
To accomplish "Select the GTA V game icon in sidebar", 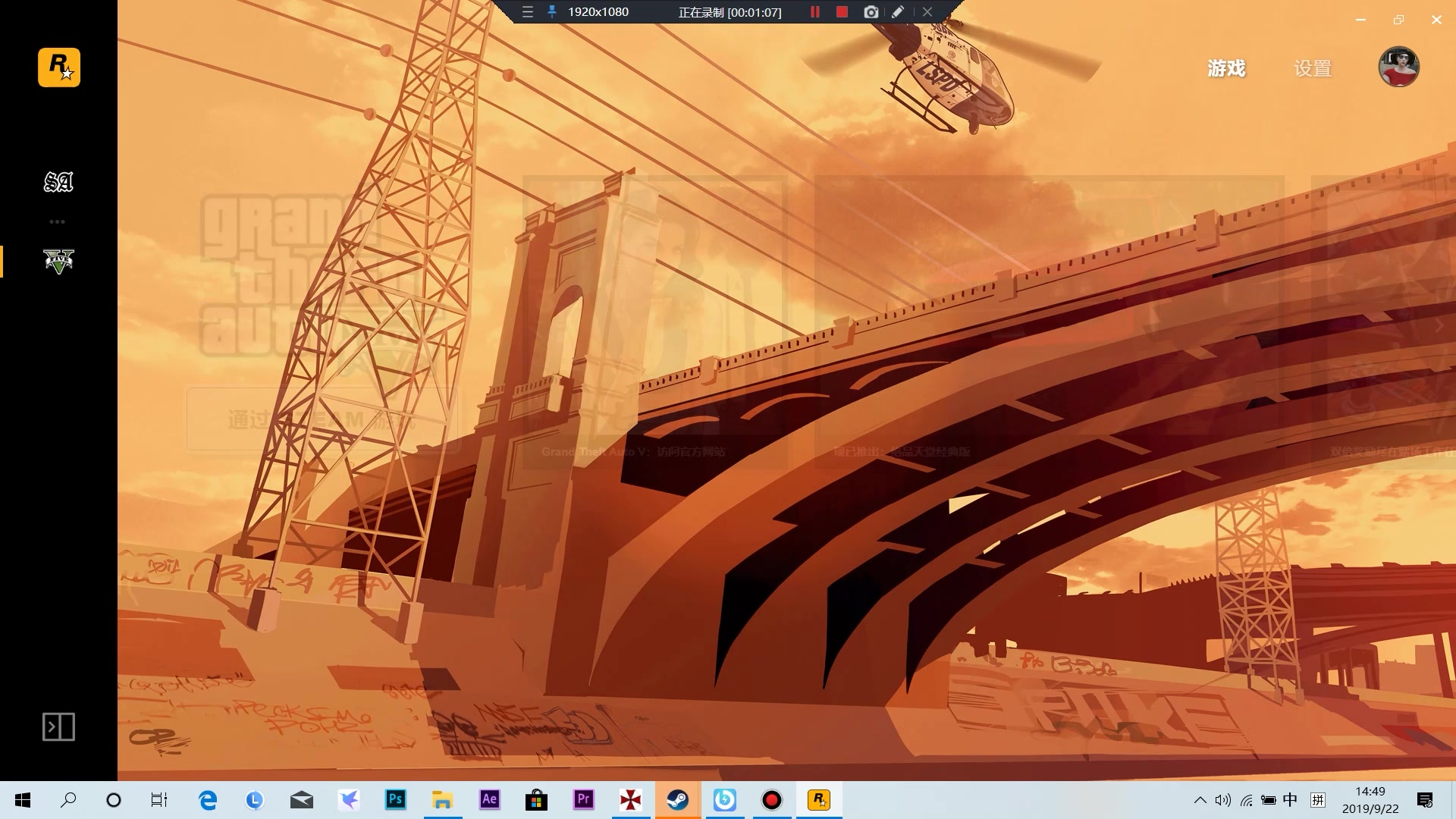I will point(58,262).
